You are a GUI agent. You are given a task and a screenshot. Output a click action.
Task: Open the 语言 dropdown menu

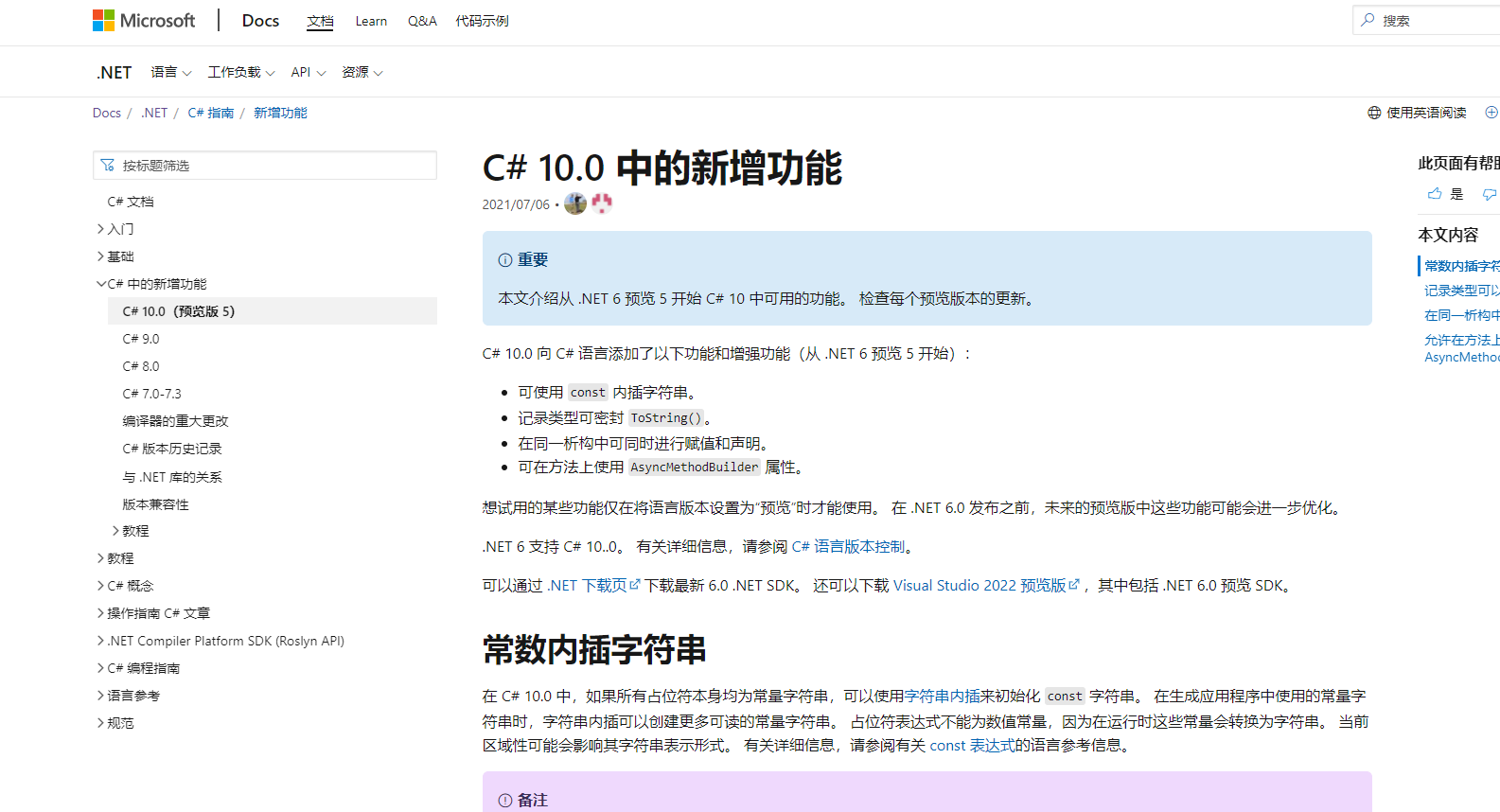(171, 73)
